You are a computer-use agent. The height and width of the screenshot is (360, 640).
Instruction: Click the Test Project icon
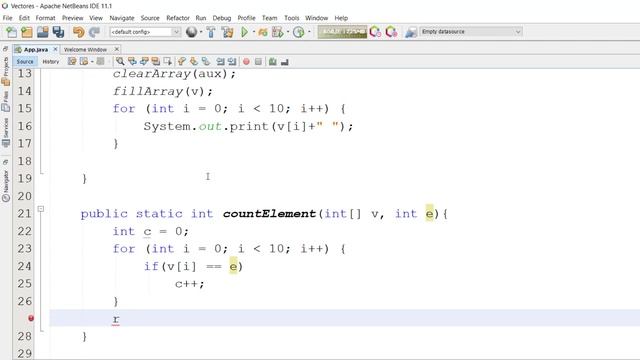[278, 32]
